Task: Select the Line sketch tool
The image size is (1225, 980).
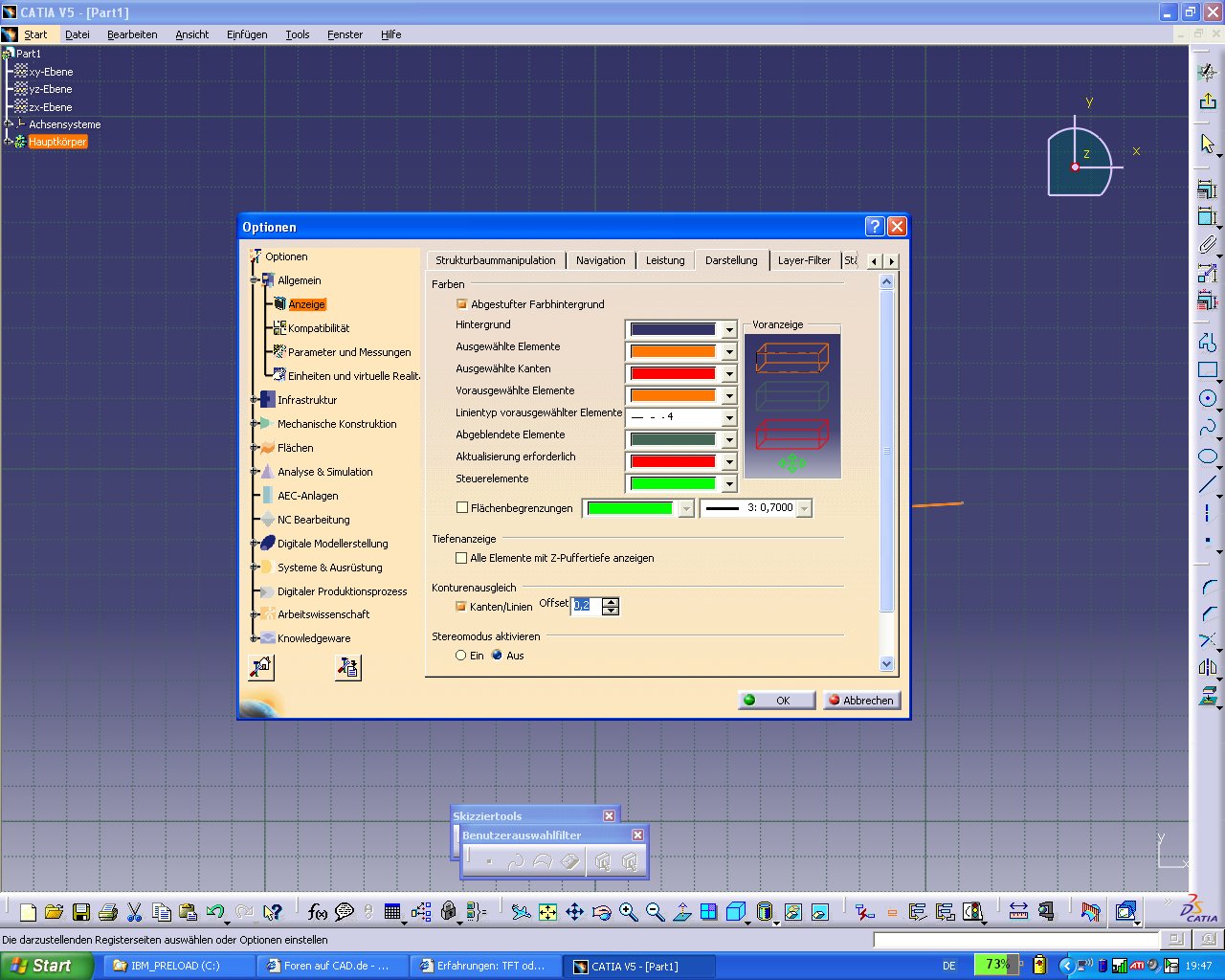Action: pyautogui.click(x=1208, y=484)
